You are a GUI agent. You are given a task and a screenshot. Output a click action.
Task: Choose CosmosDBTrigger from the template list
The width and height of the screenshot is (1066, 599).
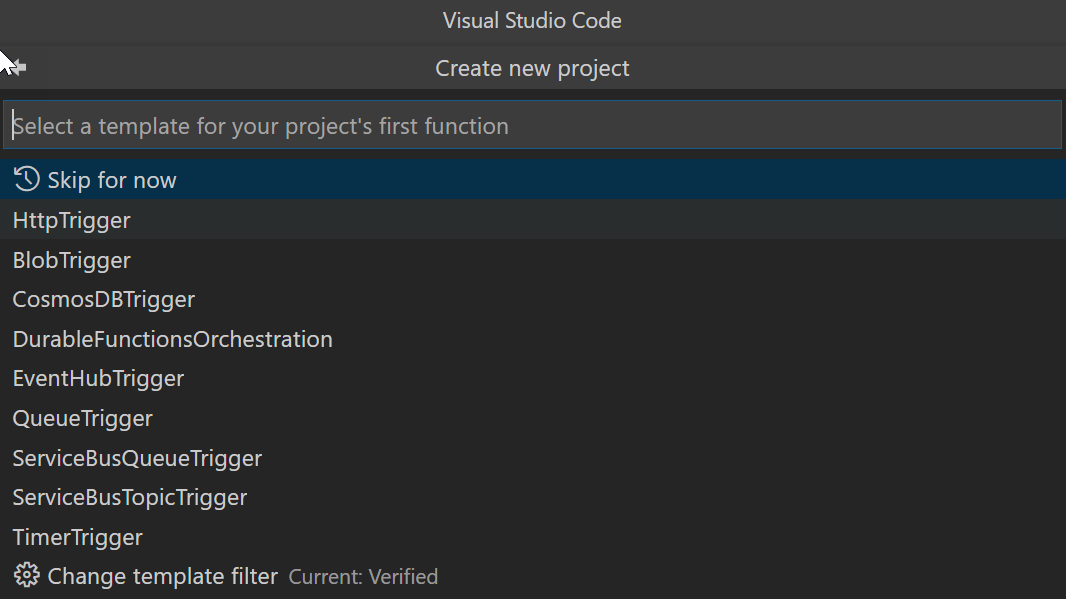coord(103,299)
